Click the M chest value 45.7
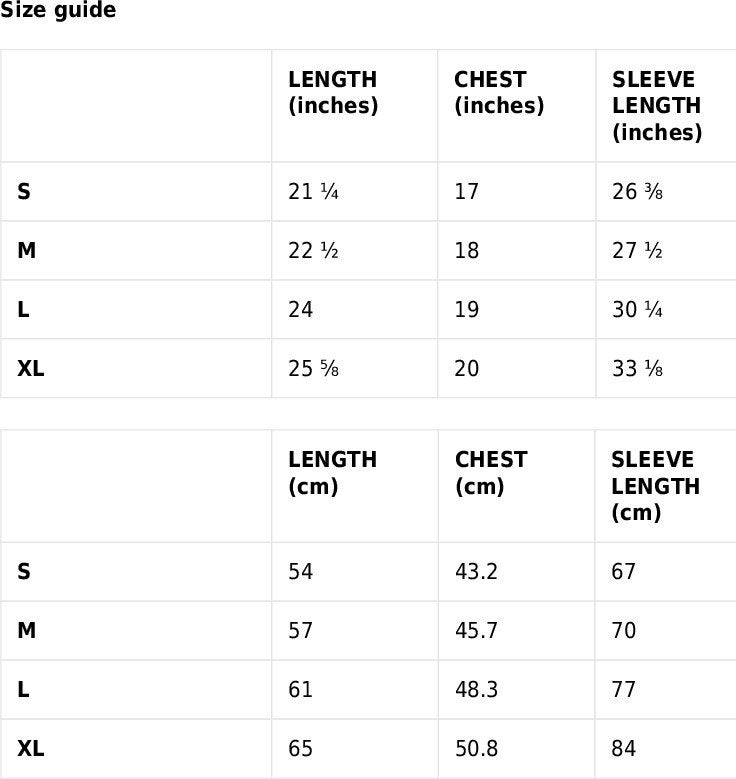This screenshot has width=736, height=779. pyautogui.click(x=476, y=630)
